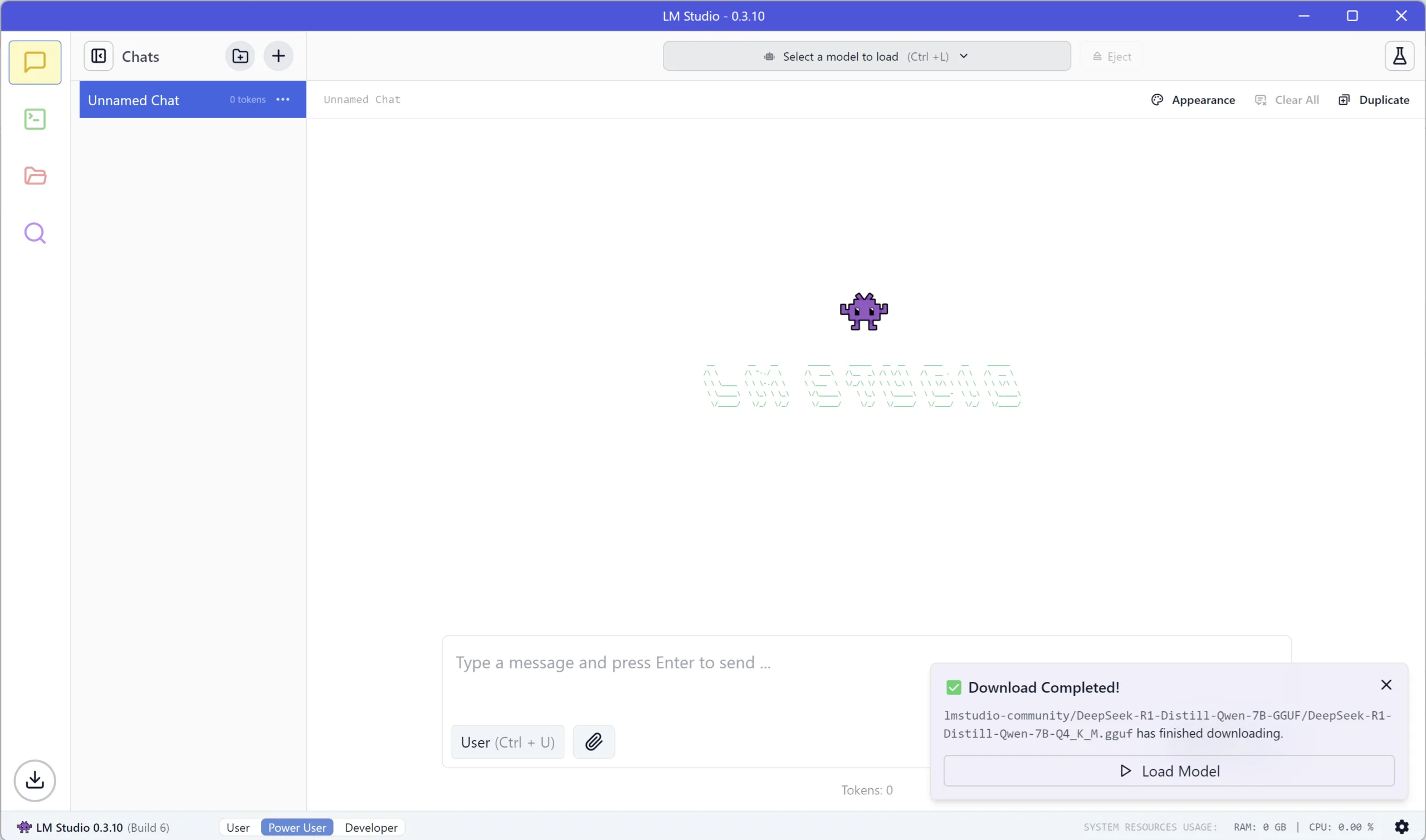1426x840 pixels.
Task: Open Unnamed Chat options ellipsis
Action: click(283, 100)
